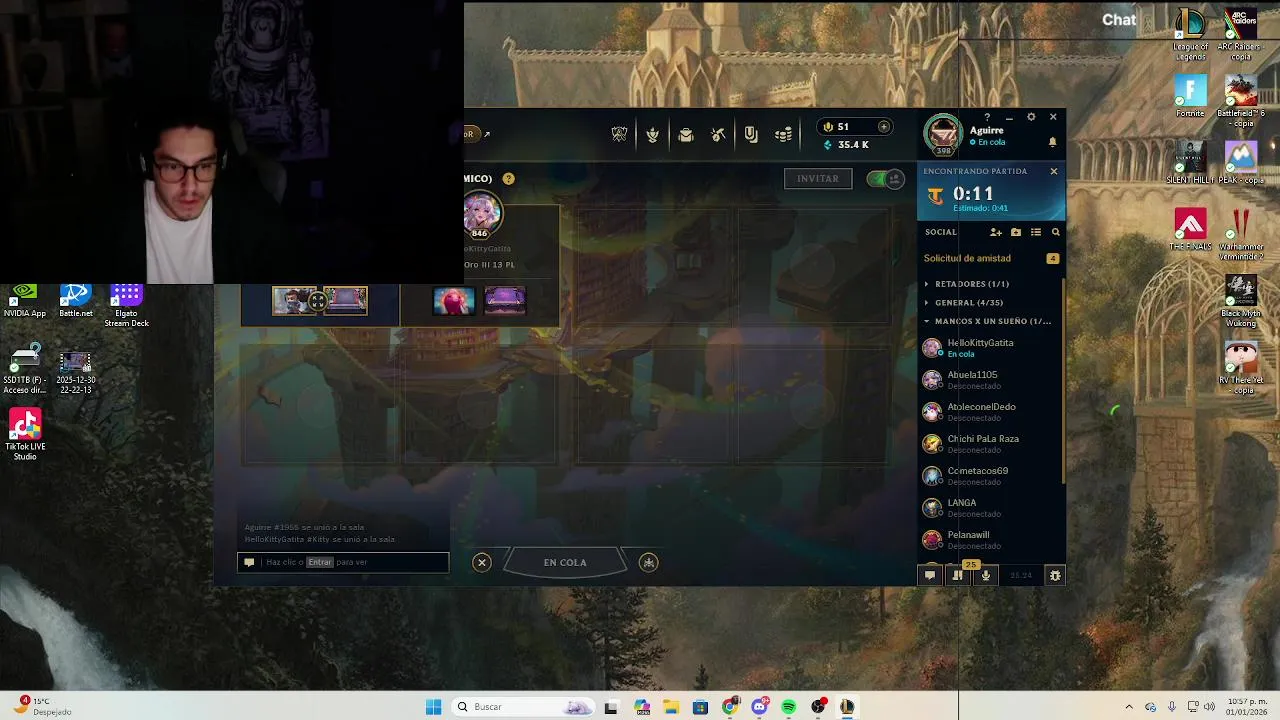Open Battle.net desktop shortcut

pyautogui.click(x=75, y=301)
